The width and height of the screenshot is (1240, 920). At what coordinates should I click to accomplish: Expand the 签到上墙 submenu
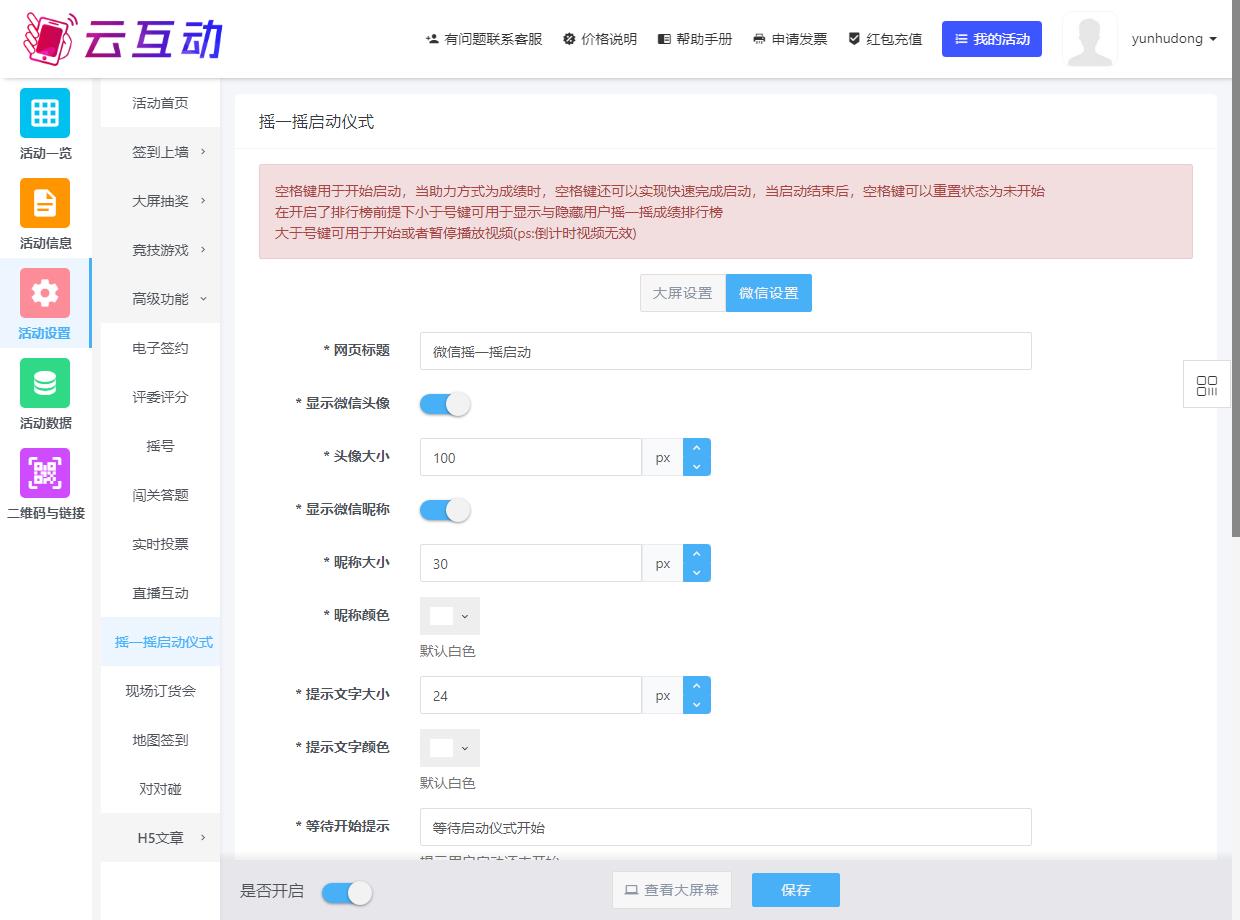click(160, 152)
